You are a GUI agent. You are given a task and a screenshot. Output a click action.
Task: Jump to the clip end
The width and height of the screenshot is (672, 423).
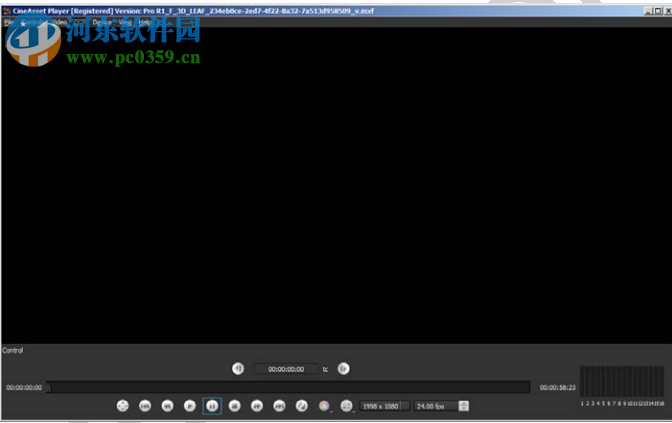point(279,406)
